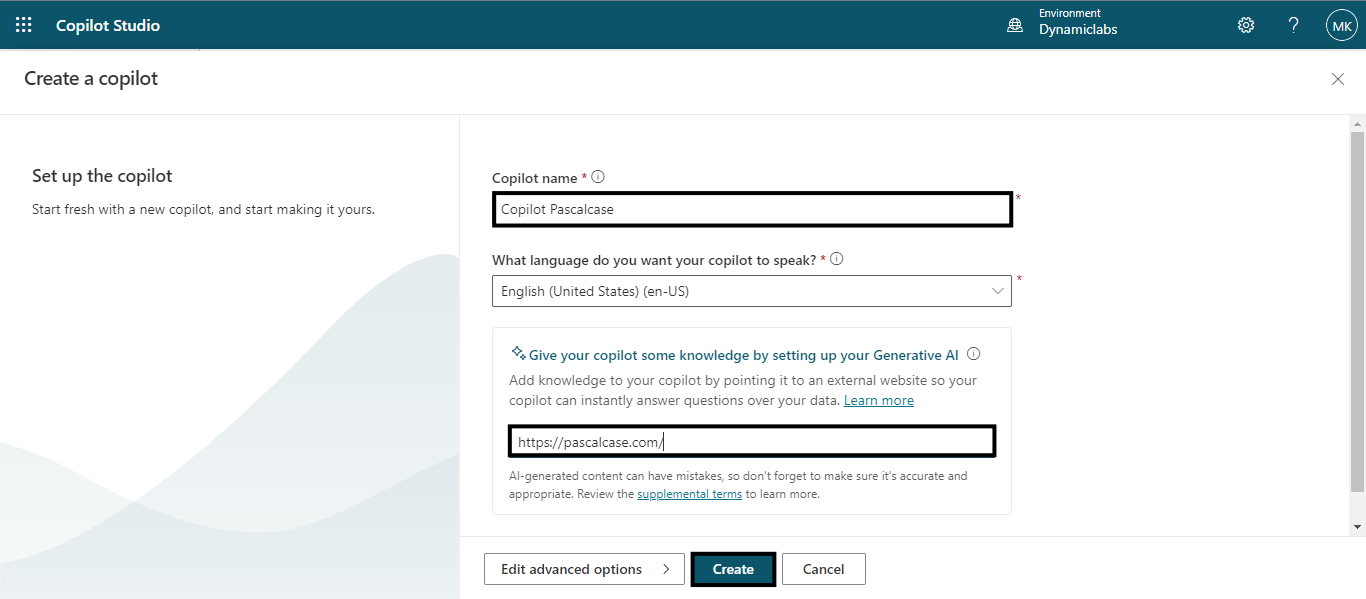This screenshot has height=599, width=1366.
Task: Click the help question mark icon
Action: coord(1293,25)
